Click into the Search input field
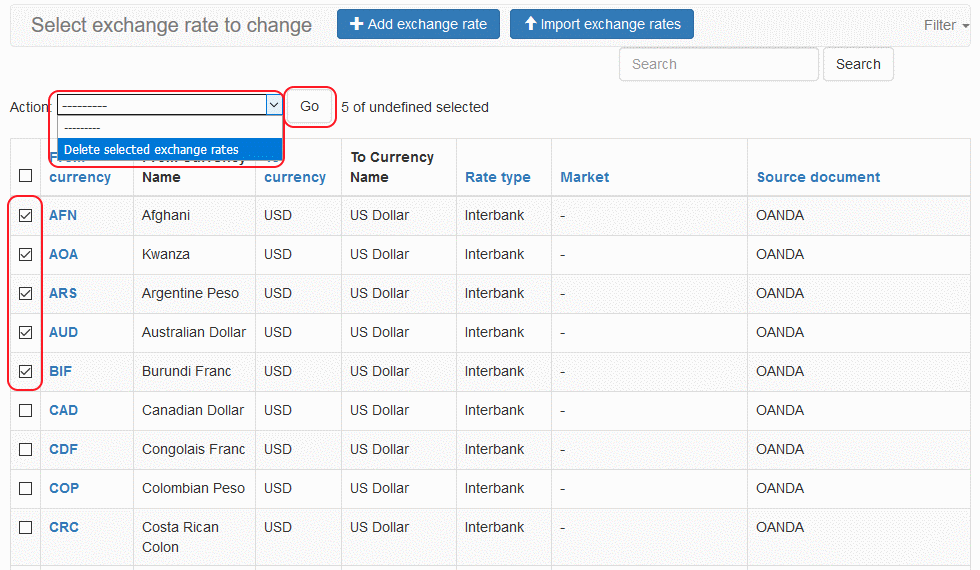The width and height of the screenshot is (980, 570). (718, 64)
